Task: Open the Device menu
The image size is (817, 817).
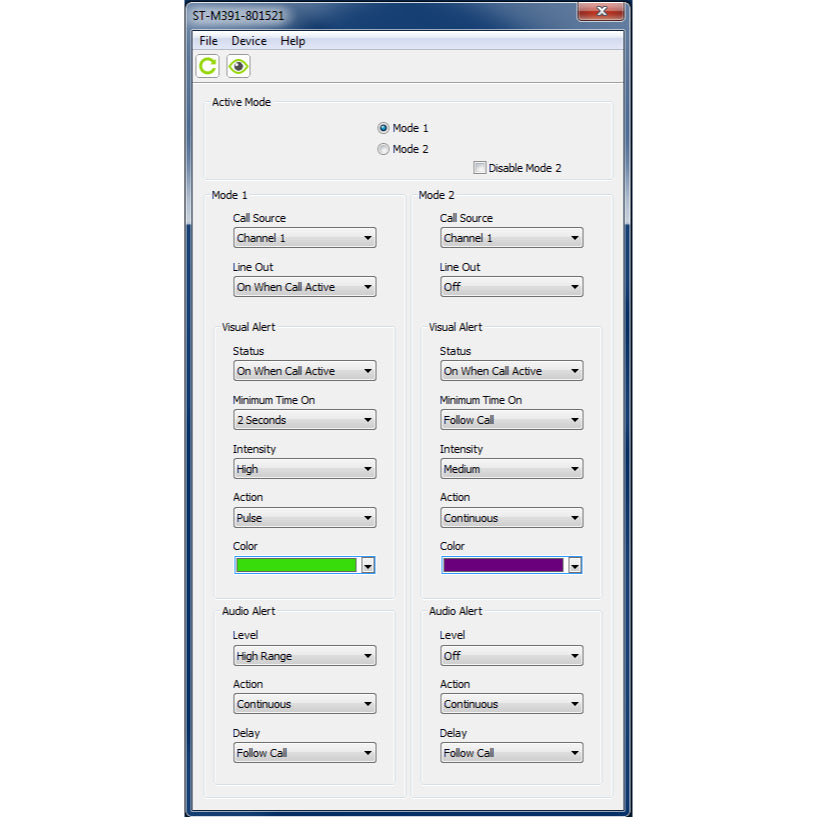Action: (249, 41)
